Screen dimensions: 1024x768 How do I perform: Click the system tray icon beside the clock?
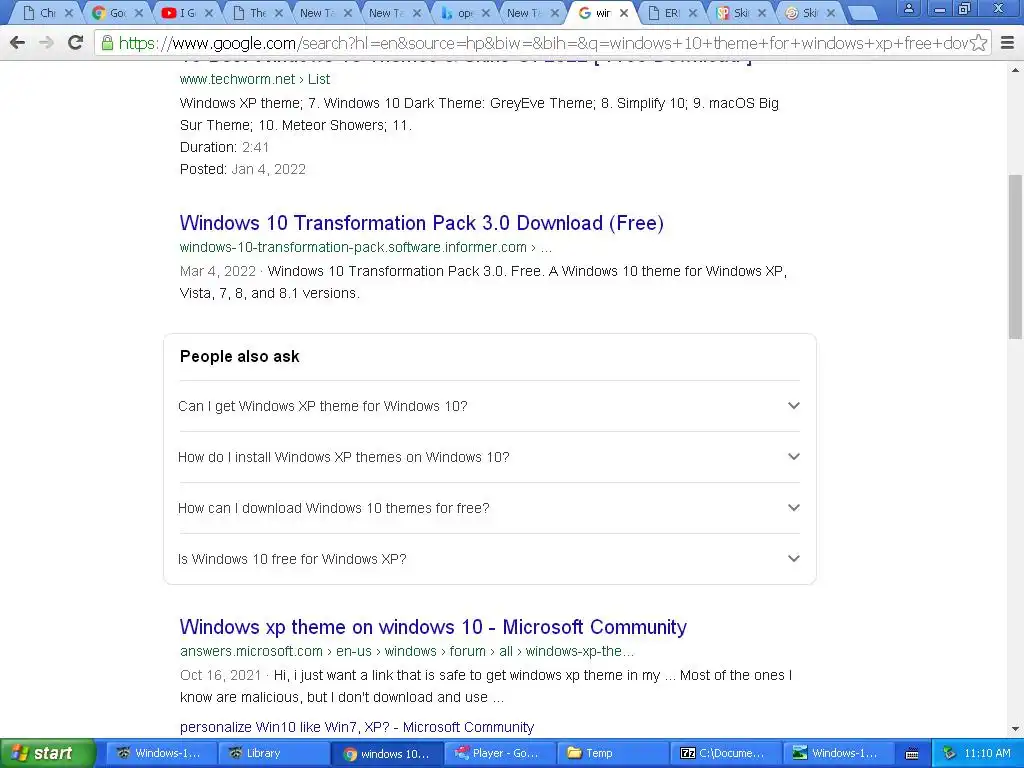(950, 753)
